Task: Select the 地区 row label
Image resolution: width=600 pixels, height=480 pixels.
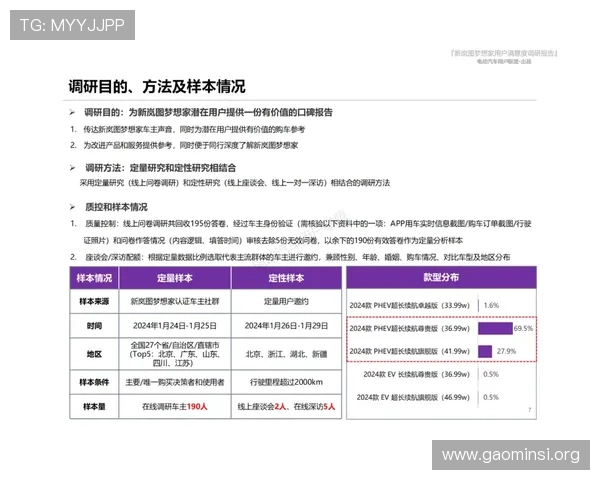Action: [94, 354]
